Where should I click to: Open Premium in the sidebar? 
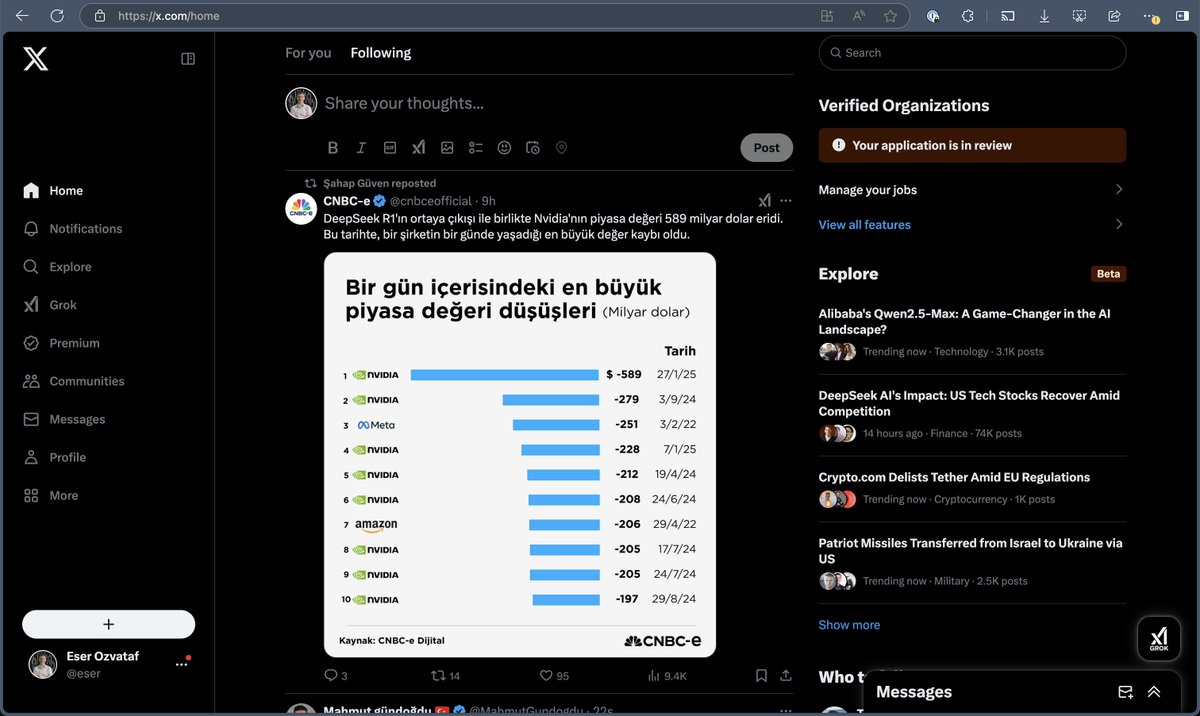tap(61, 343)
